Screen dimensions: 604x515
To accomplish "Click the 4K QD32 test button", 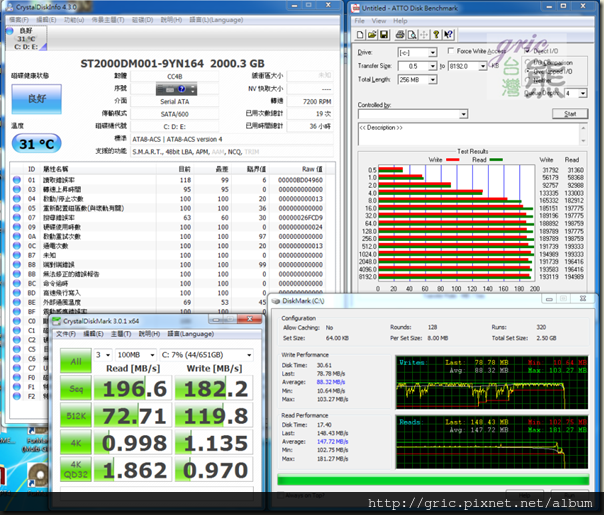I will [76, 470].
